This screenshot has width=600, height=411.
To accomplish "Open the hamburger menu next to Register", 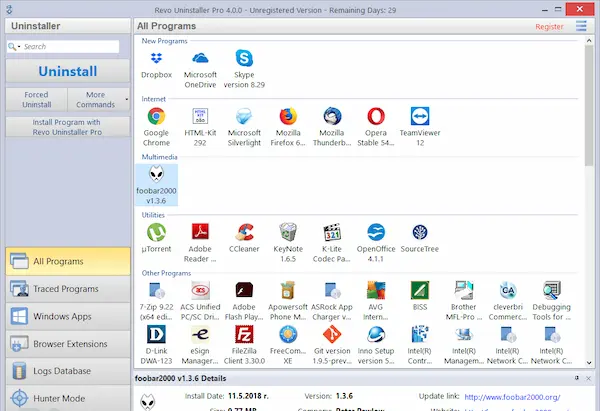I will [581, 26].
